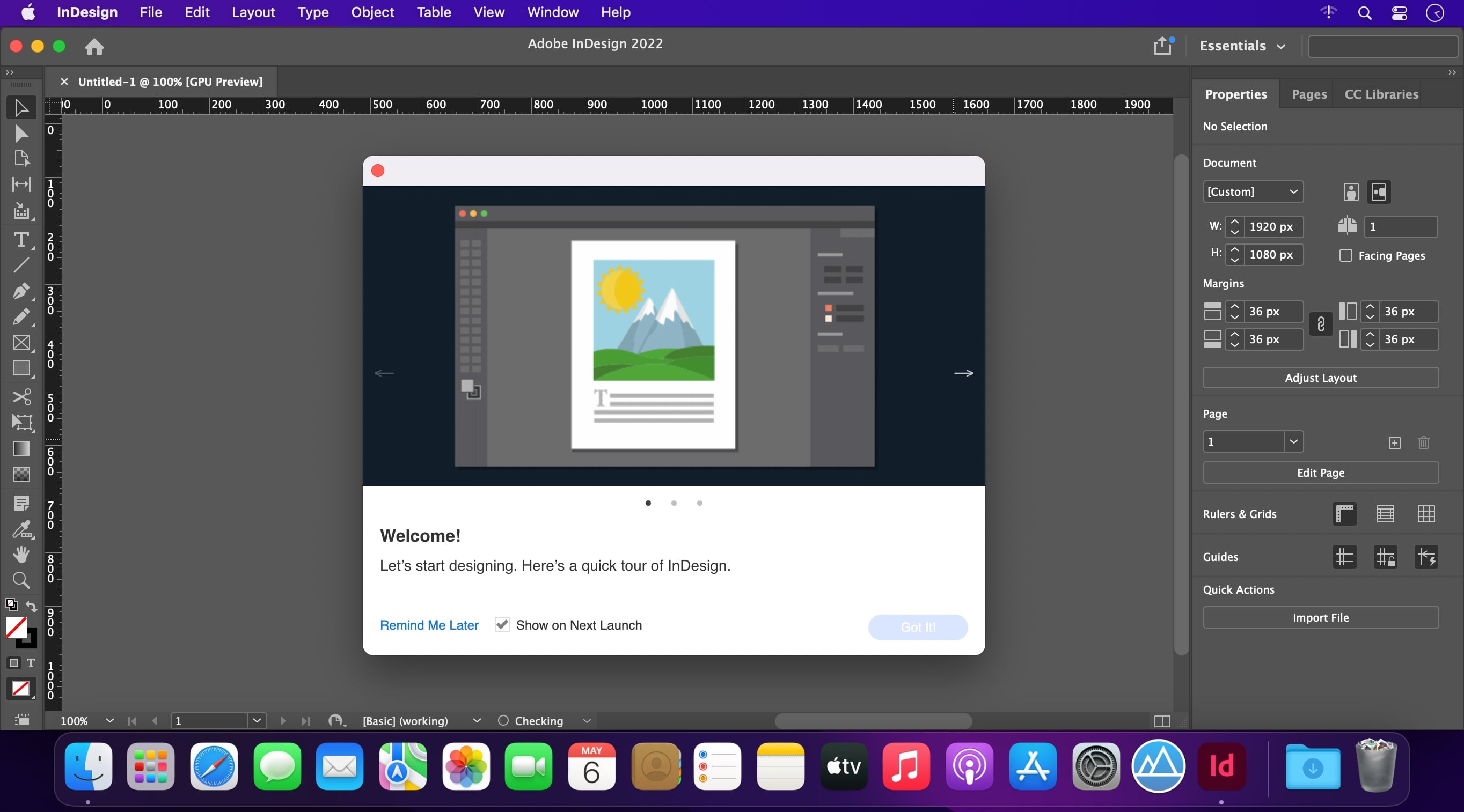Select the Note tool
The image size is (1464, 812).
[21, 503]
